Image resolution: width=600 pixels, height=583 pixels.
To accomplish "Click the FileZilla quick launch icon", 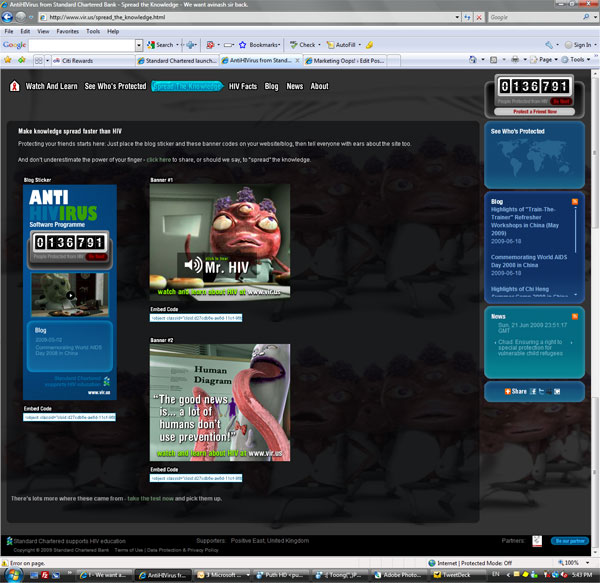I will click(45, 575).
